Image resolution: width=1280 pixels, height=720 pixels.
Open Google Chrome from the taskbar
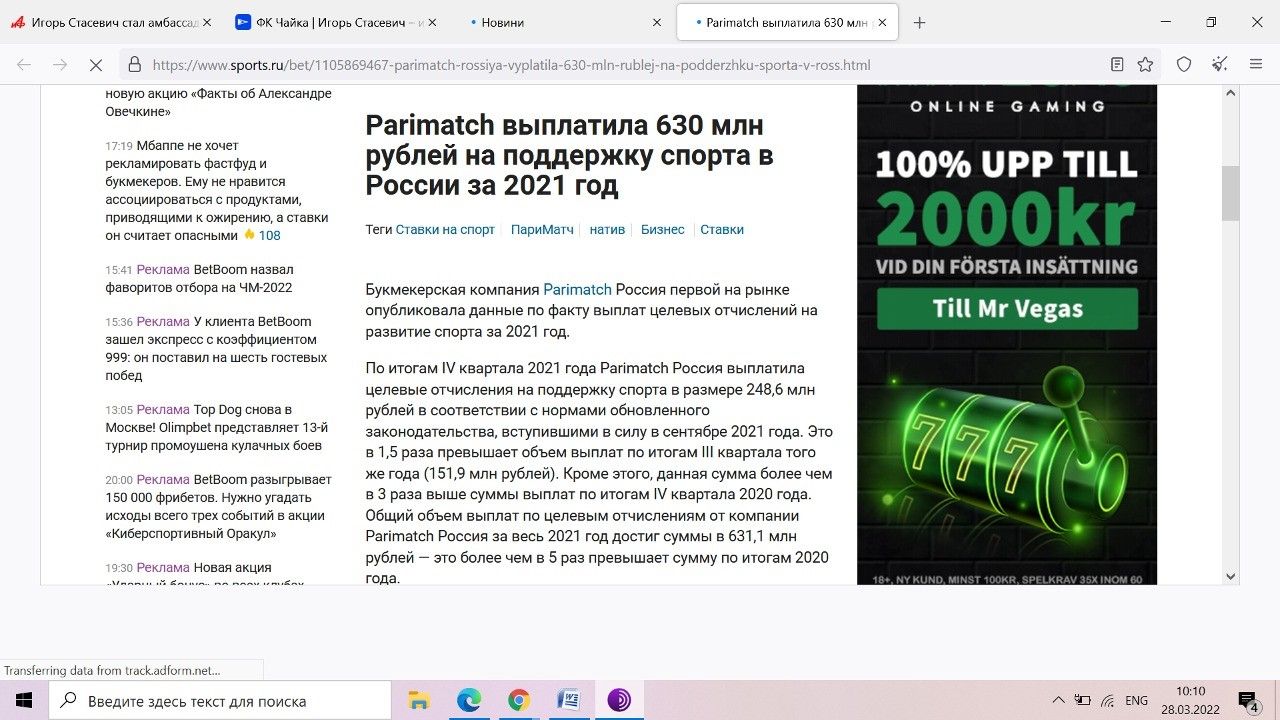tap(518, 699)
